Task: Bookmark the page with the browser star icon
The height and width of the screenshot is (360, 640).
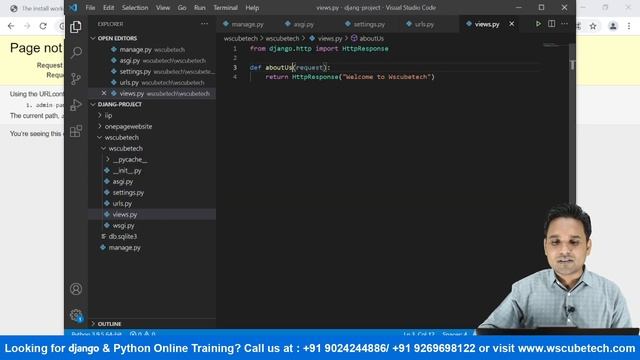Action: click(593, 26)
